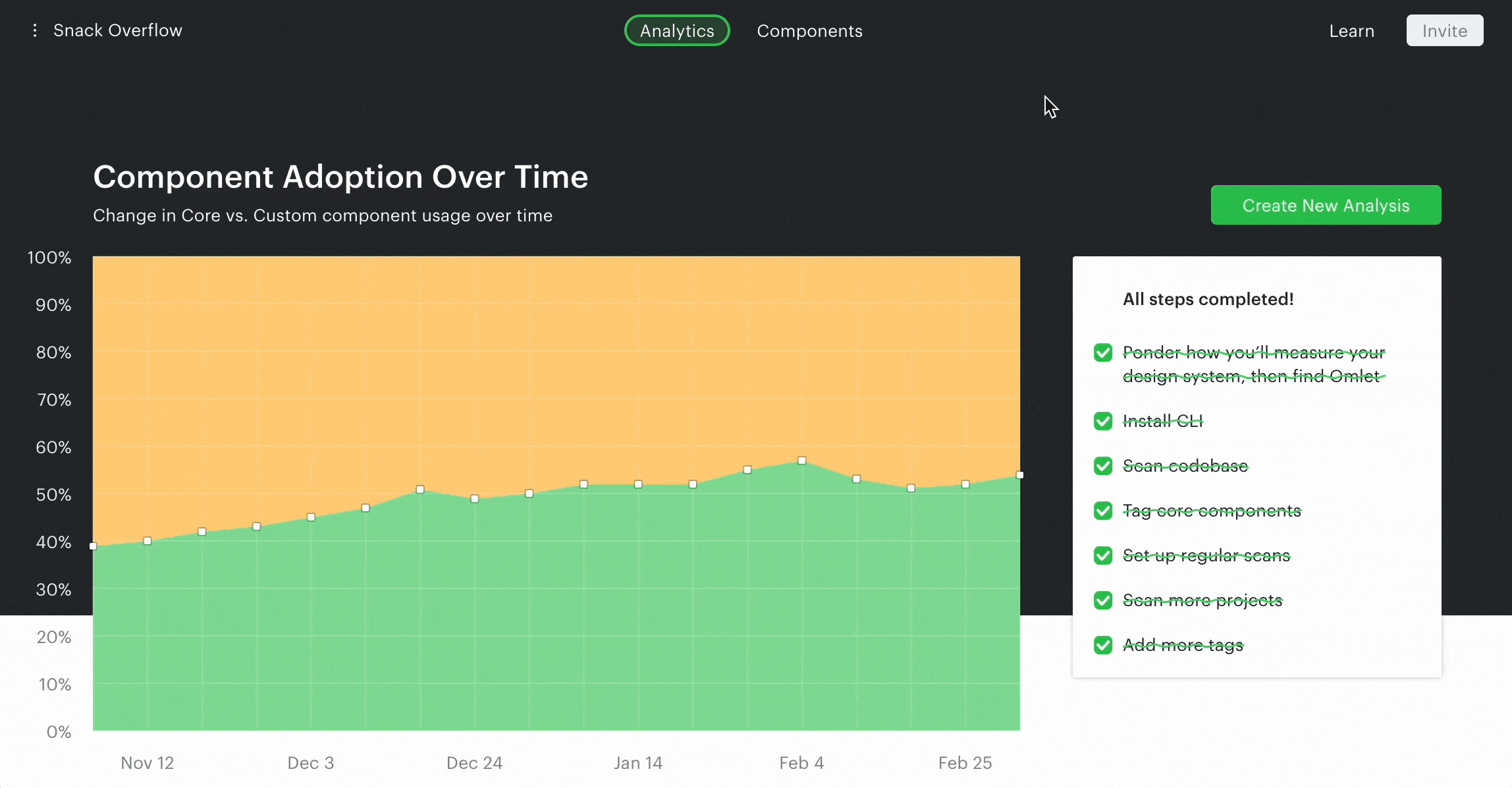Switch to the Components tab
Screen dimensions: 1512x788
click(809, 31)
